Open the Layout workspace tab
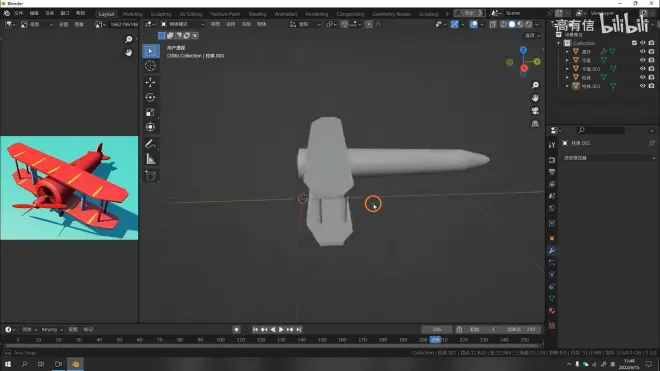The width and height of the screenshot is (660, 371). (106, 14)
